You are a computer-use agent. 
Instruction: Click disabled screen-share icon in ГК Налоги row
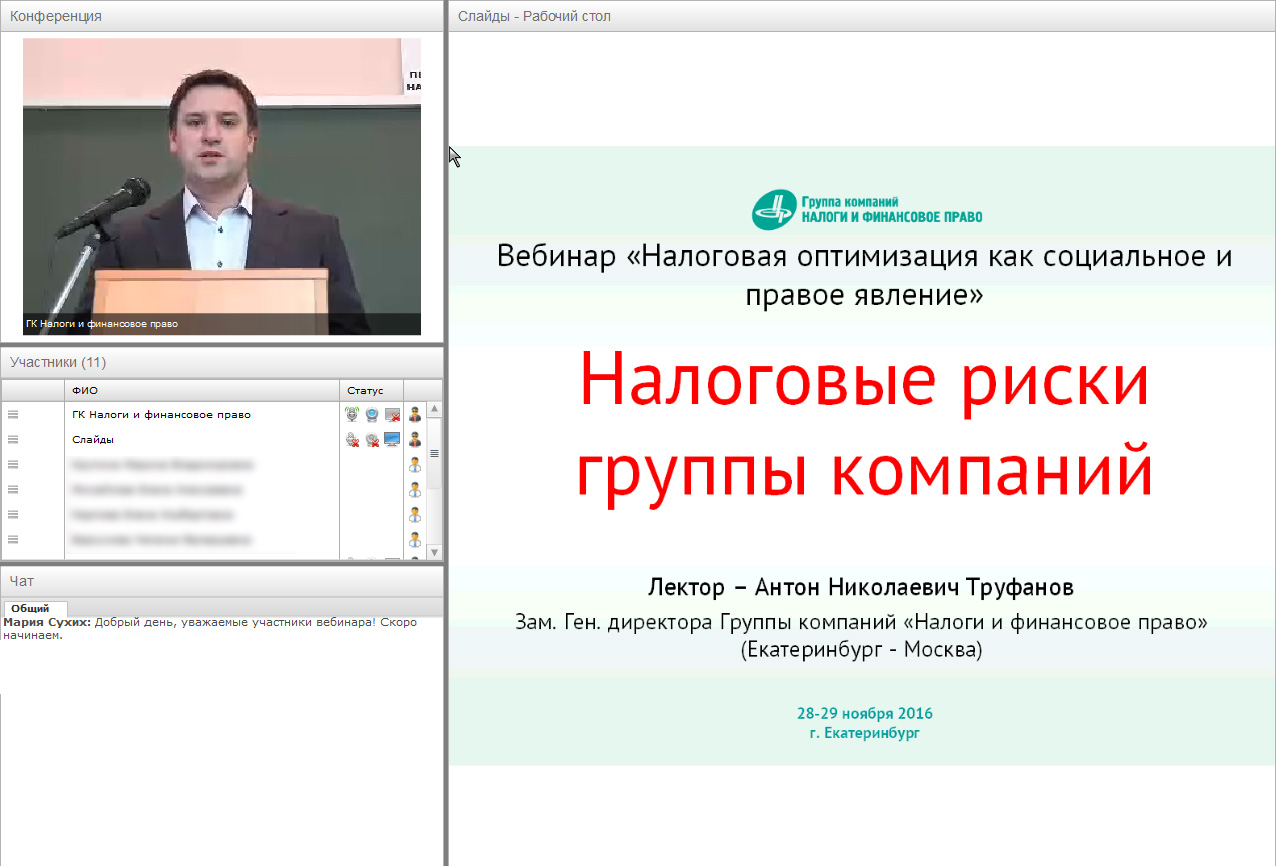(x=392, y=415)
